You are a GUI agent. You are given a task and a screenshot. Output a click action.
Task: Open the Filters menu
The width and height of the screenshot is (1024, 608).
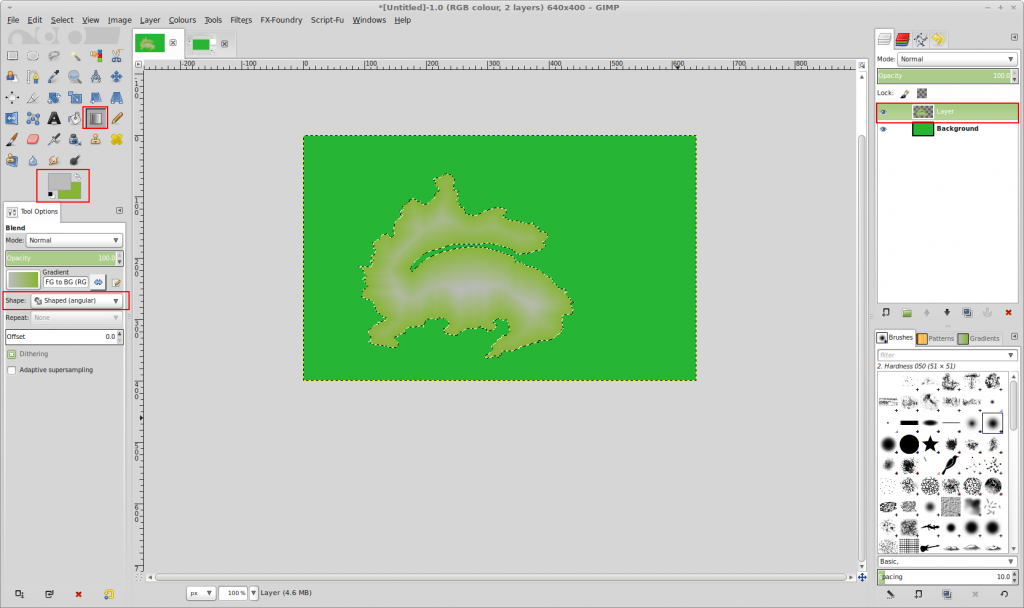240,19
